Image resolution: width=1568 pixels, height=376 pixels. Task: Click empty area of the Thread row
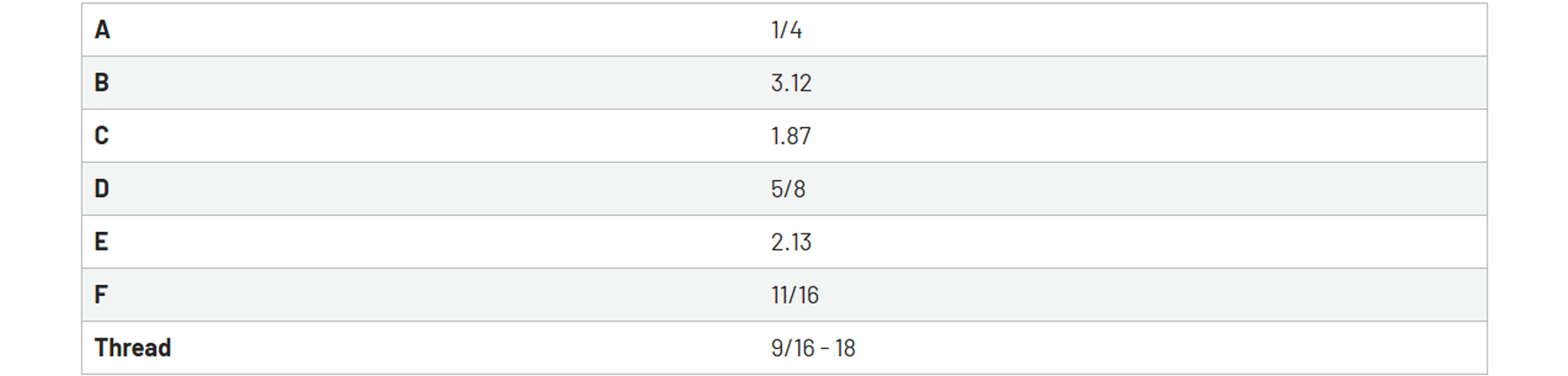click(x=1165, y=346)
